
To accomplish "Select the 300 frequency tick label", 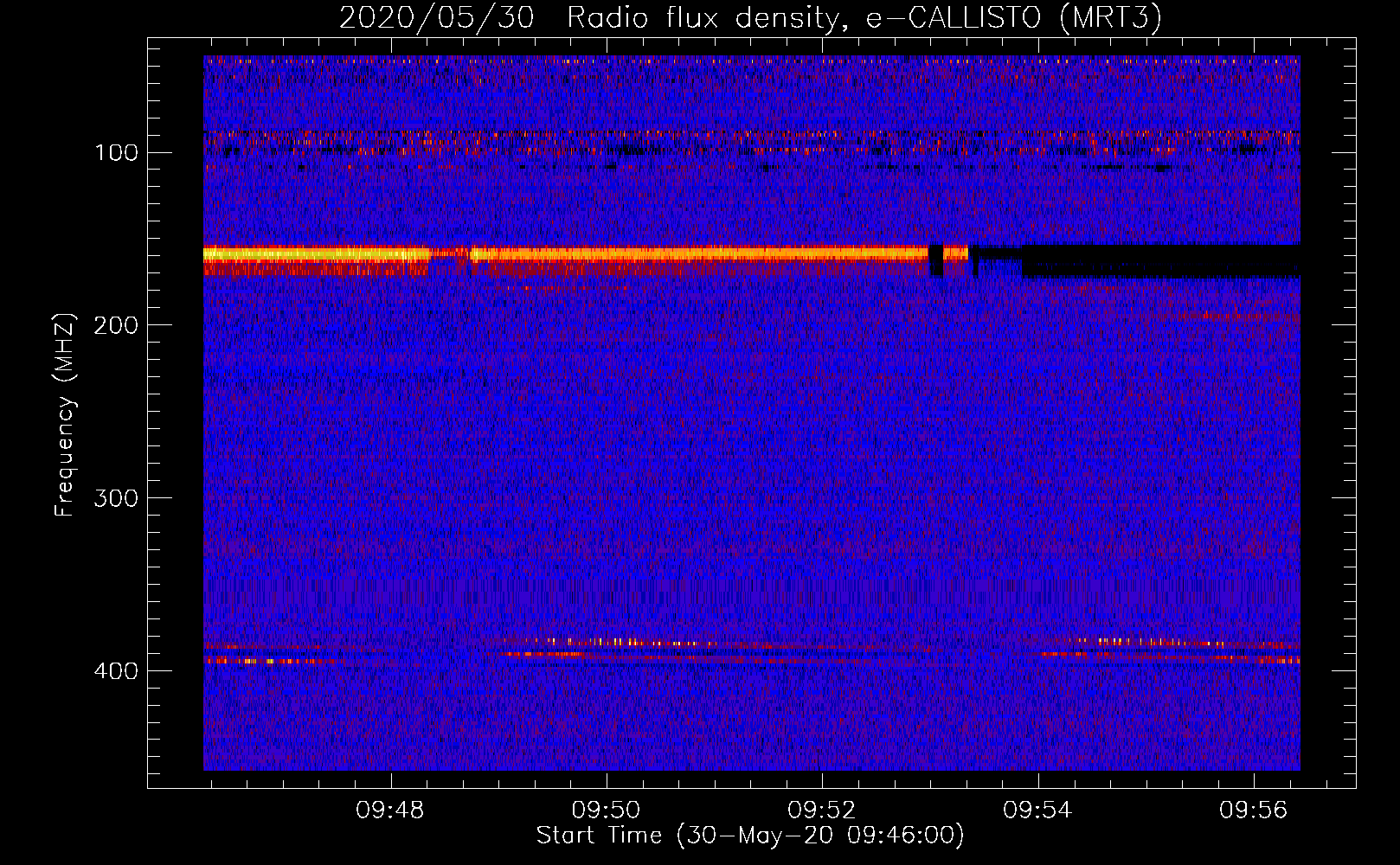I will 116,498.
